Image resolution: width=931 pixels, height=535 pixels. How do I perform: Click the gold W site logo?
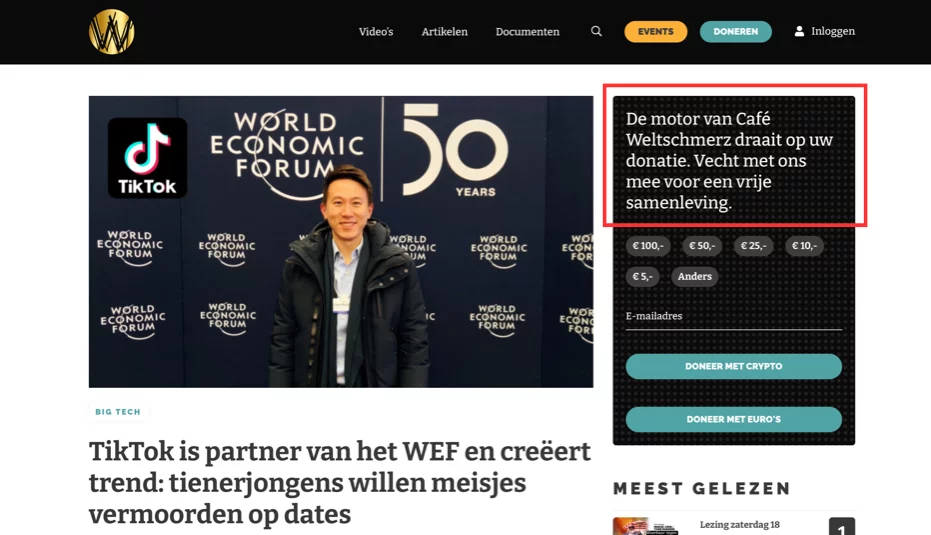tap(112, 32)
